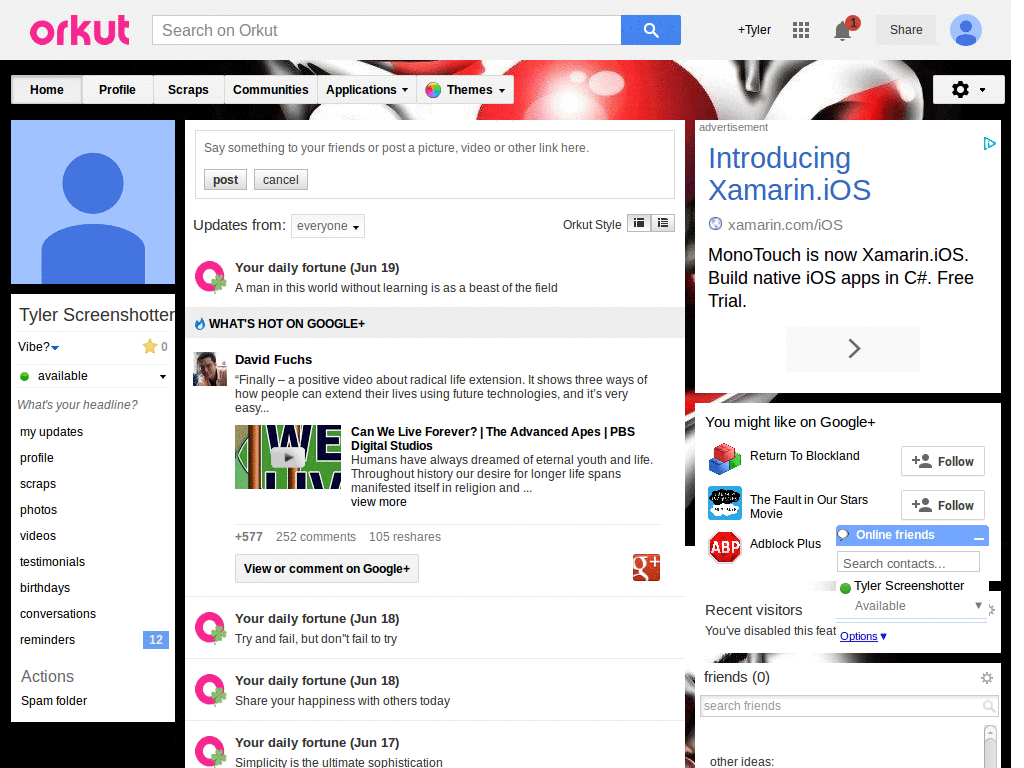Click the Orkut logo
The image size is (1024, 768).
80,31
